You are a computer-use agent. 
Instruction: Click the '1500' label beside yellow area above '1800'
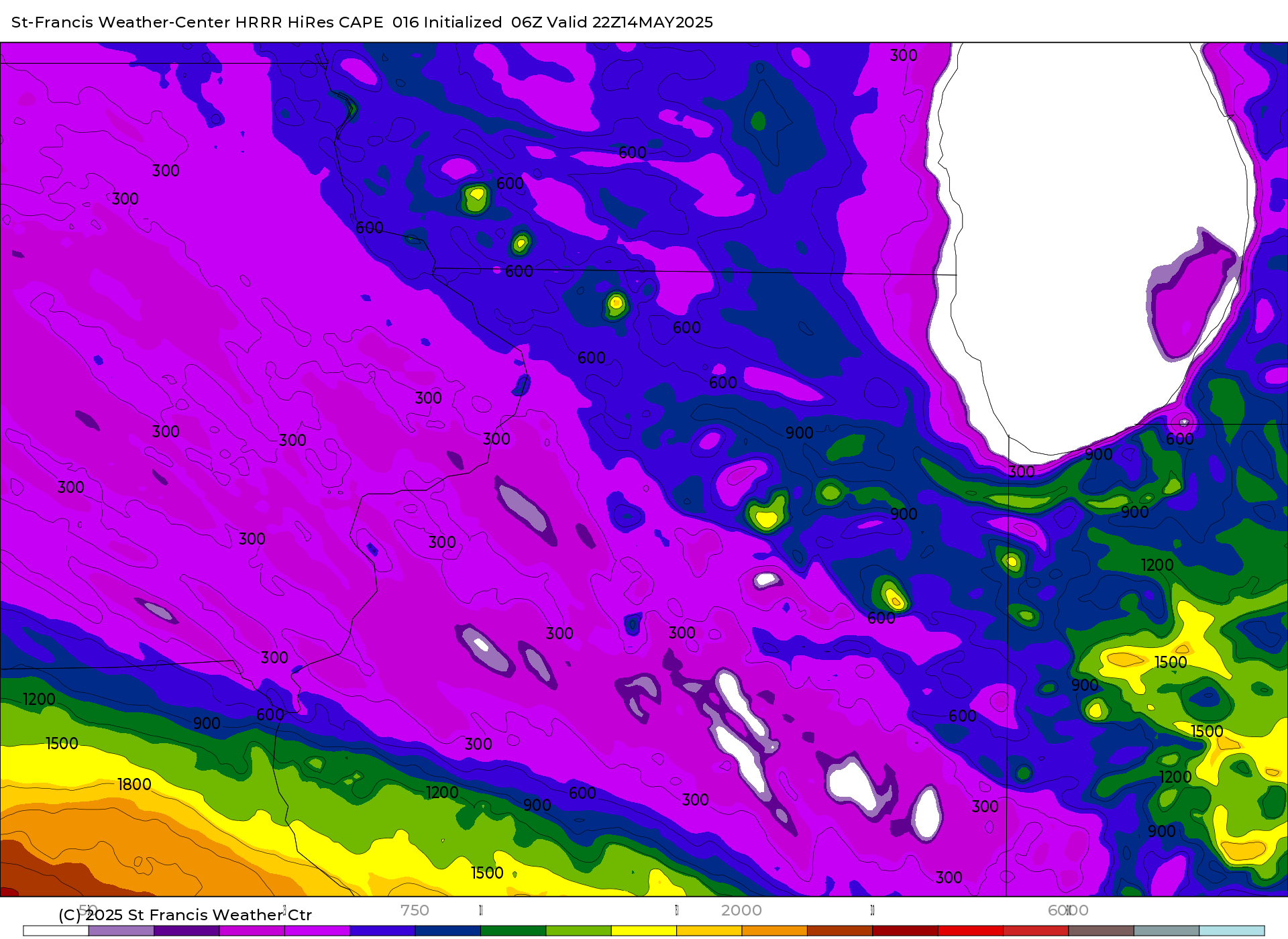coord(62,743)
